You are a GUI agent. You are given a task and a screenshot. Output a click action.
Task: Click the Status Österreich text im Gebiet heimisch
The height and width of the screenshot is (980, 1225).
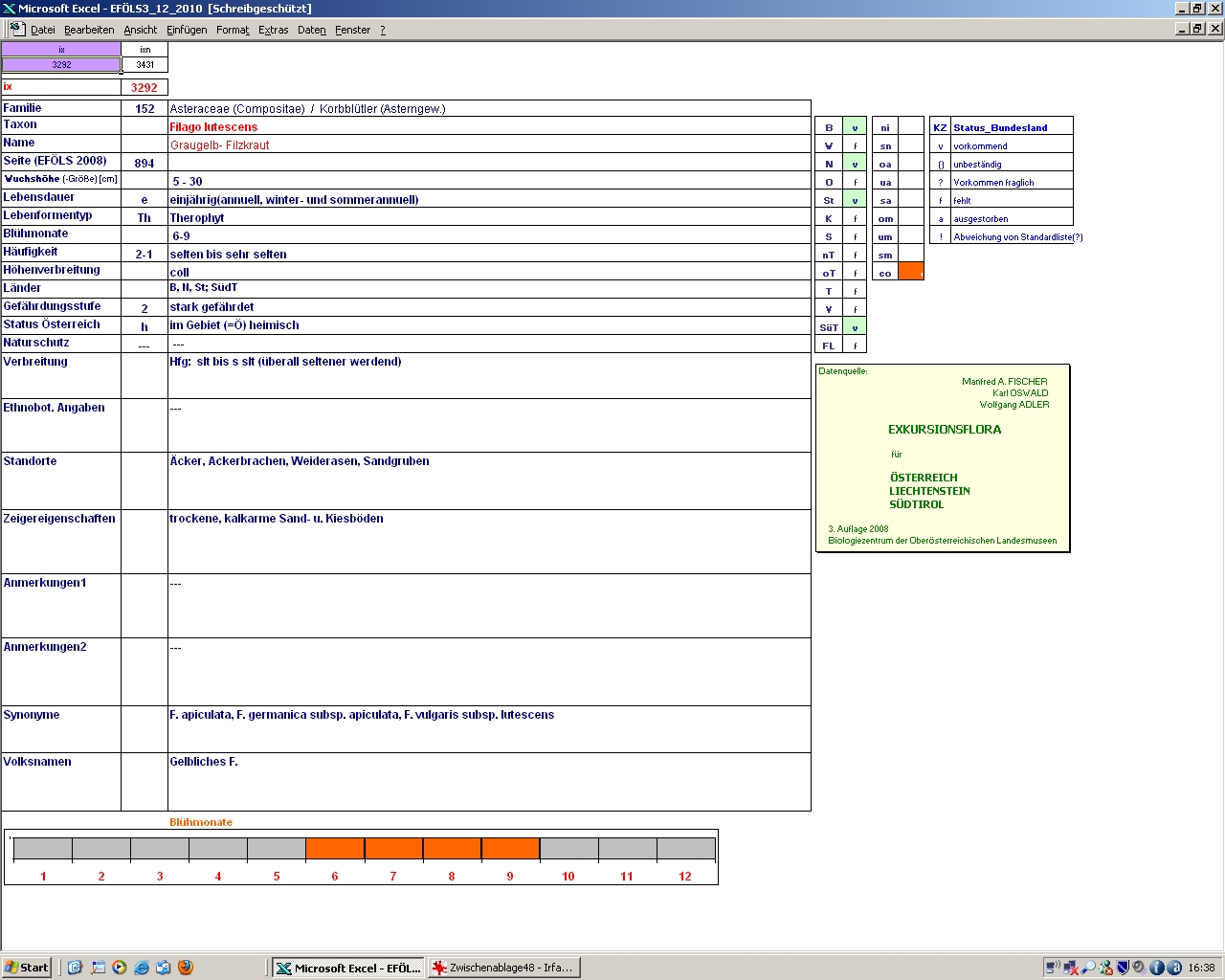pos(234,325)
